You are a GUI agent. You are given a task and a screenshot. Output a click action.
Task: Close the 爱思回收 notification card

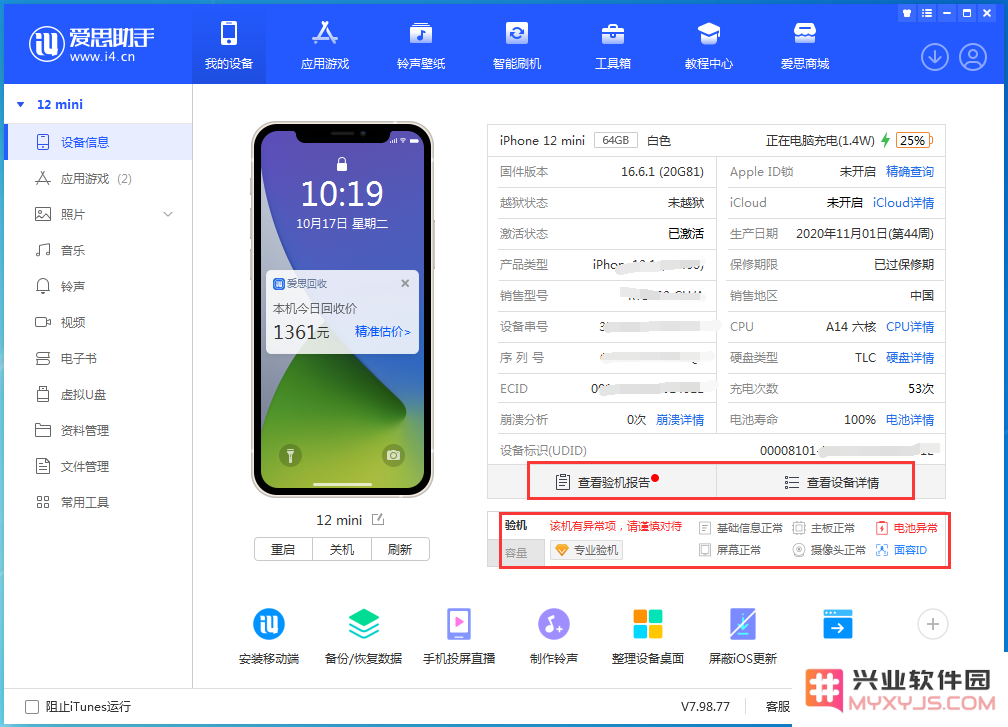point(405,283)
